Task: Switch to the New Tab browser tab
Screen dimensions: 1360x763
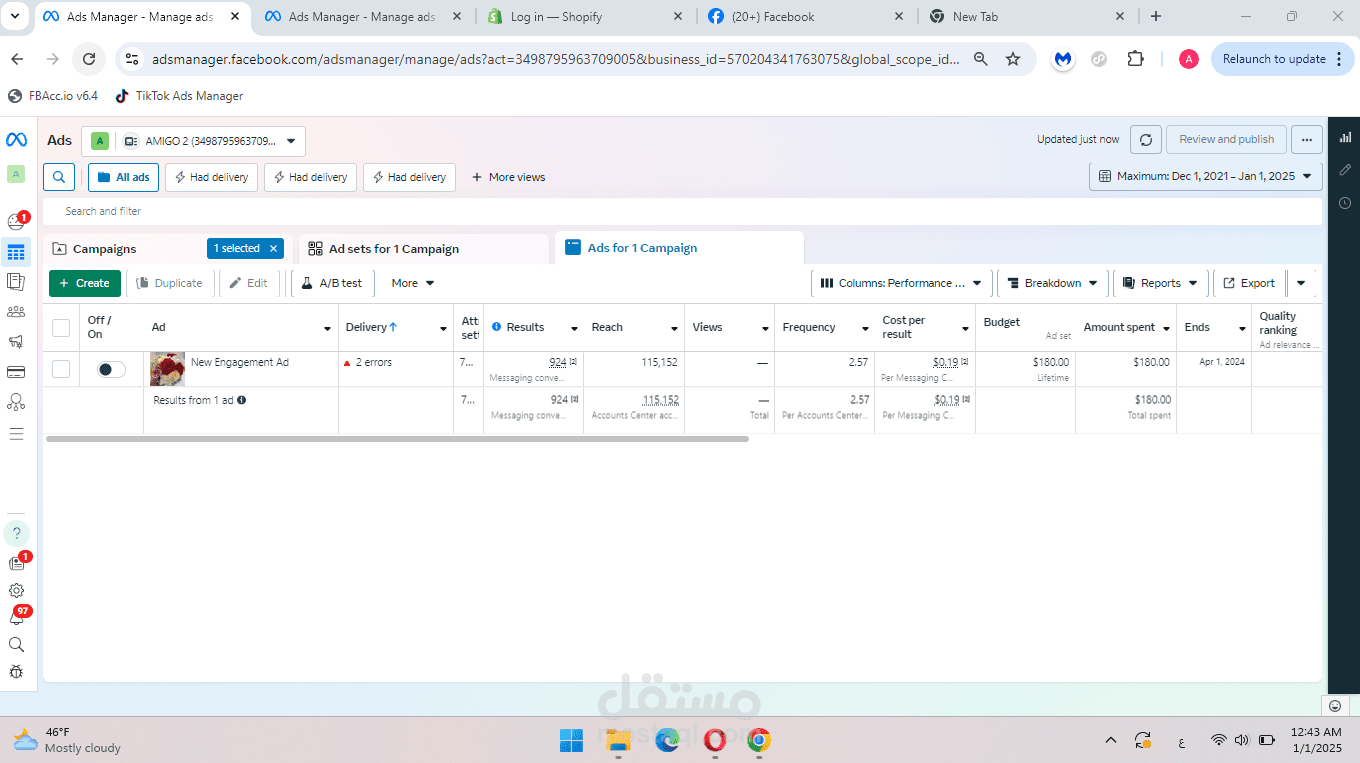Action: point(1028,17)
